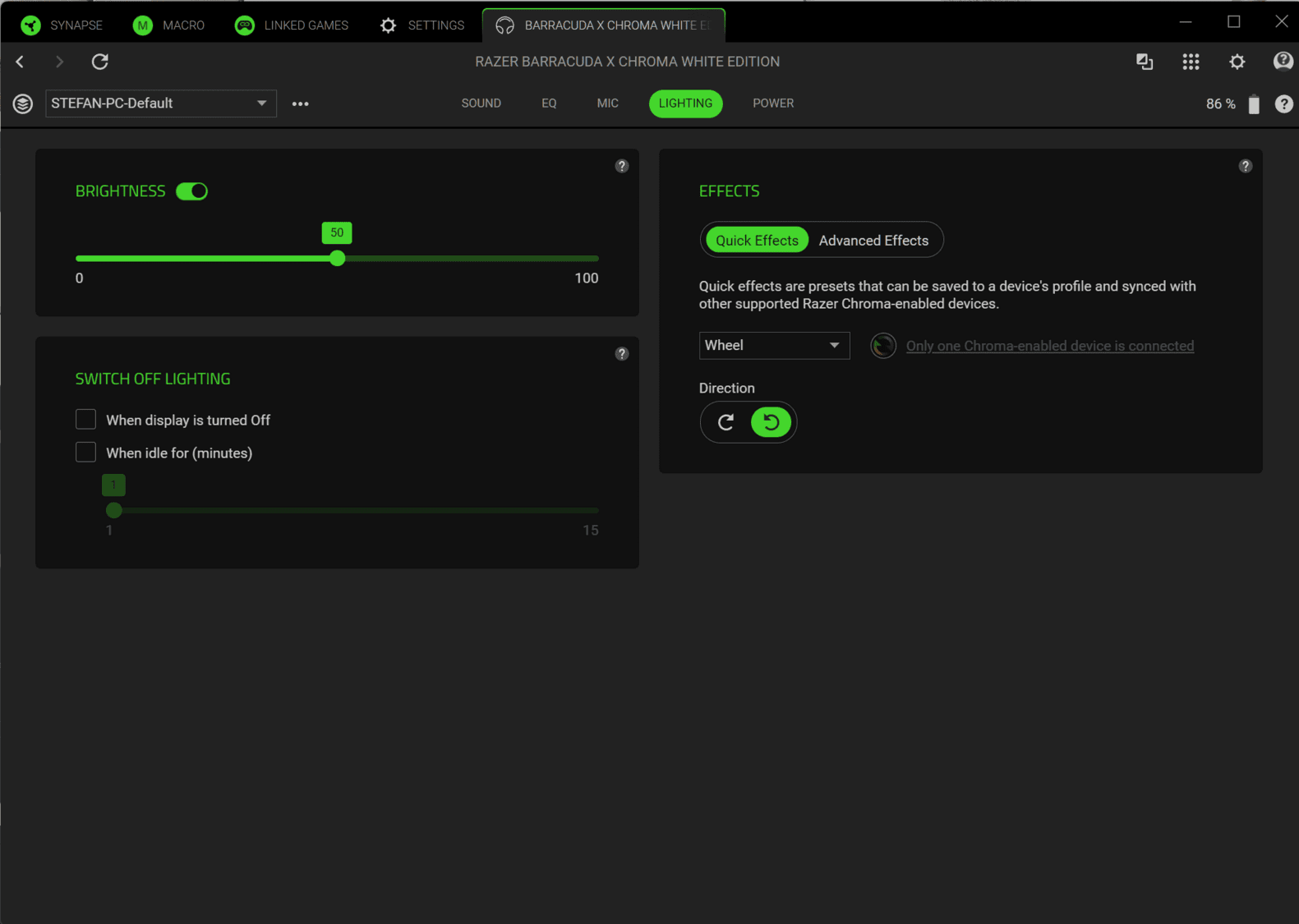Switch to Advanced Effects
This screenshot has height=924, width=1299.
pyautogui.click(x=873, y=241)
